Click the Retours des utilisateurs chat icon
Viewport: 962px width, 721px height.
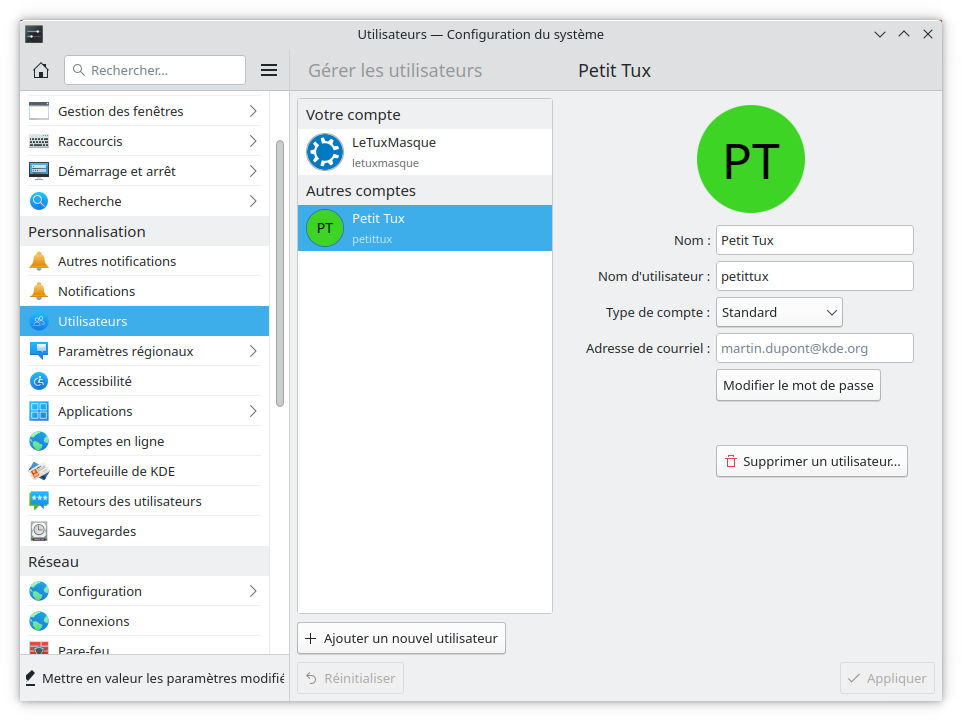(x=39, y=501)
